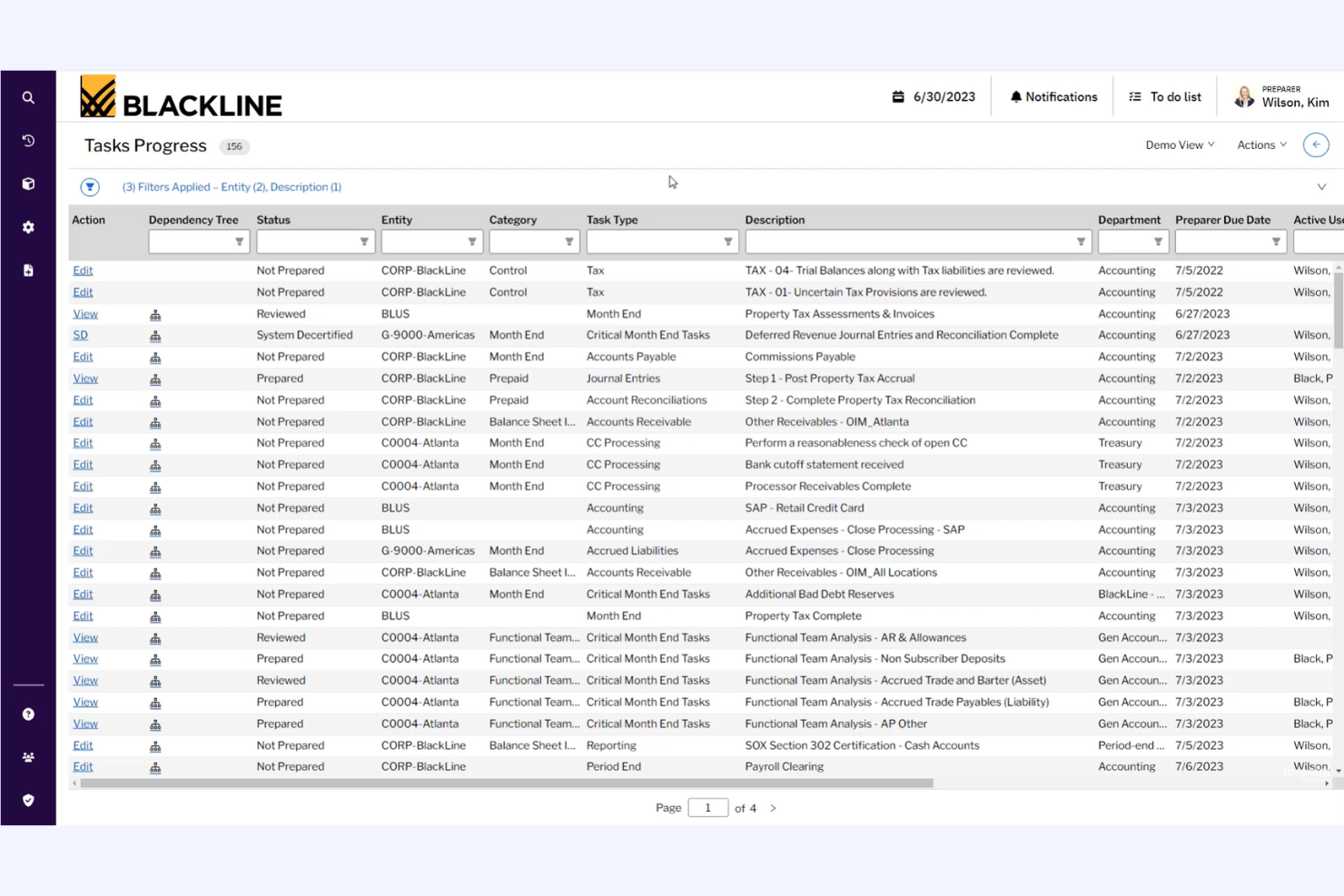Open the calendar icon next to 6/30/2023
The height and width of the screenshot is (896, 1344).
pos(899,95)
